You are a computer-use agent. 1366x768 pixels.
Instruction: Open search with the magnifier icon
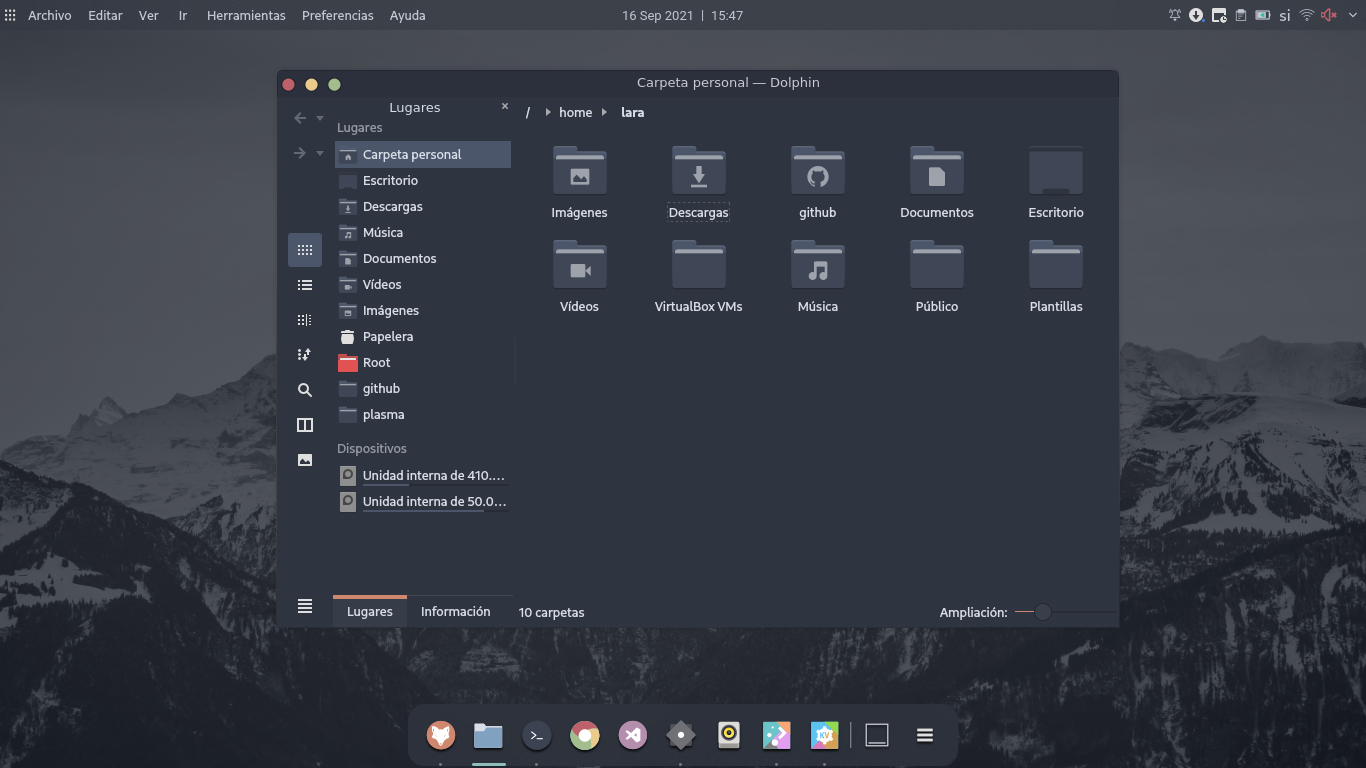(305, 390)
